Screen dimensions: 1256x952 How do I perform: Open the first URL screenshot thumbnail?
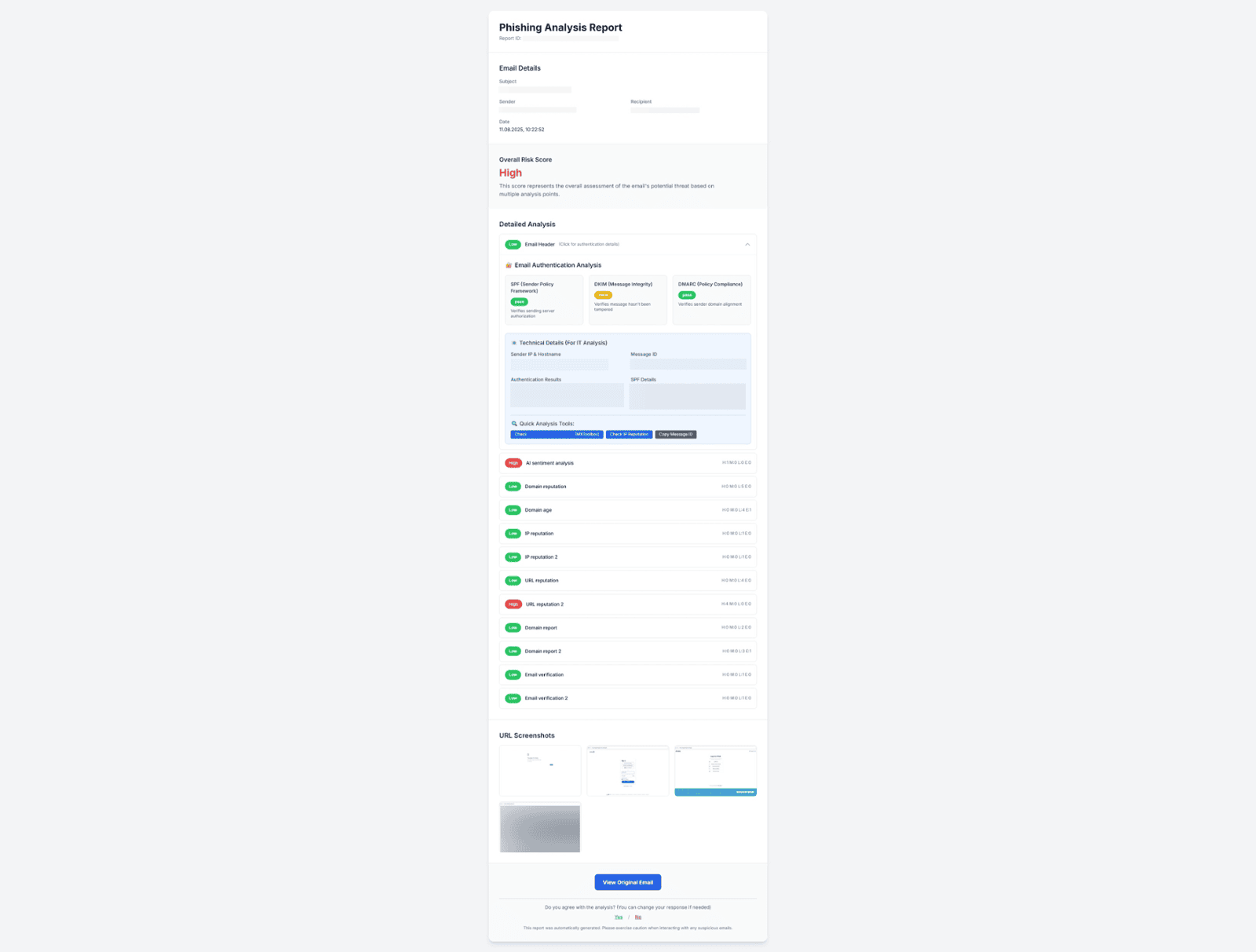coord(540,771)
